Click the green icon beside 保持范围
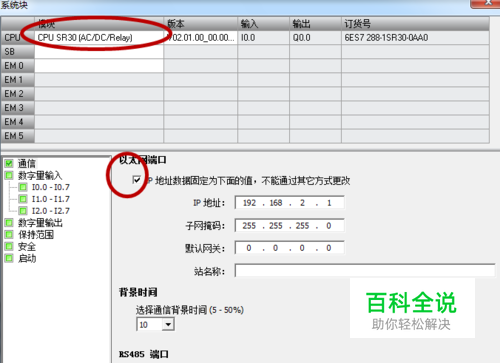This screenshot has width=500, height=363. click(9, 235)
